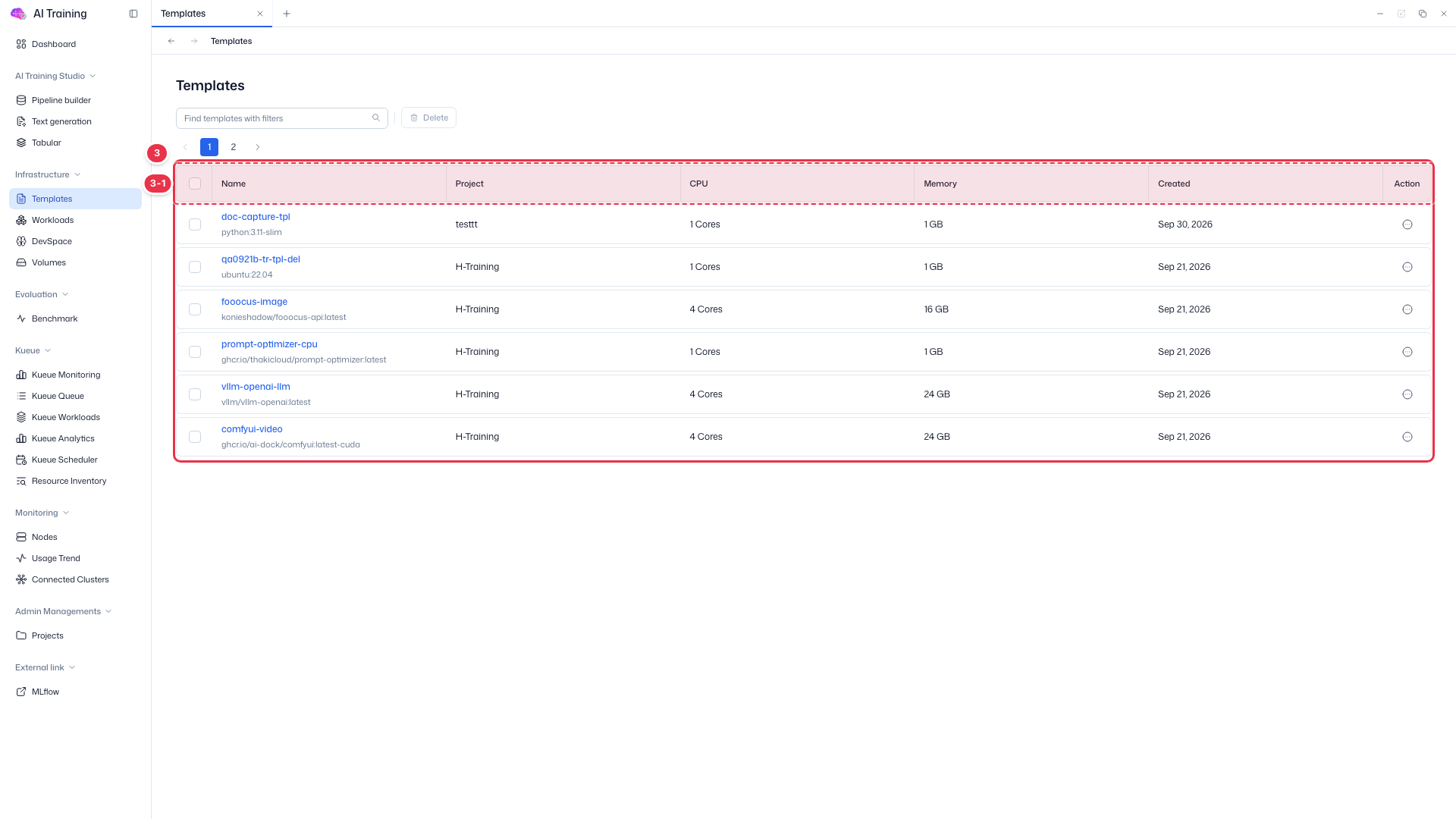1456x819 pixels.
Task: Open Projects menu item
Action: click(x=48, y=635)
